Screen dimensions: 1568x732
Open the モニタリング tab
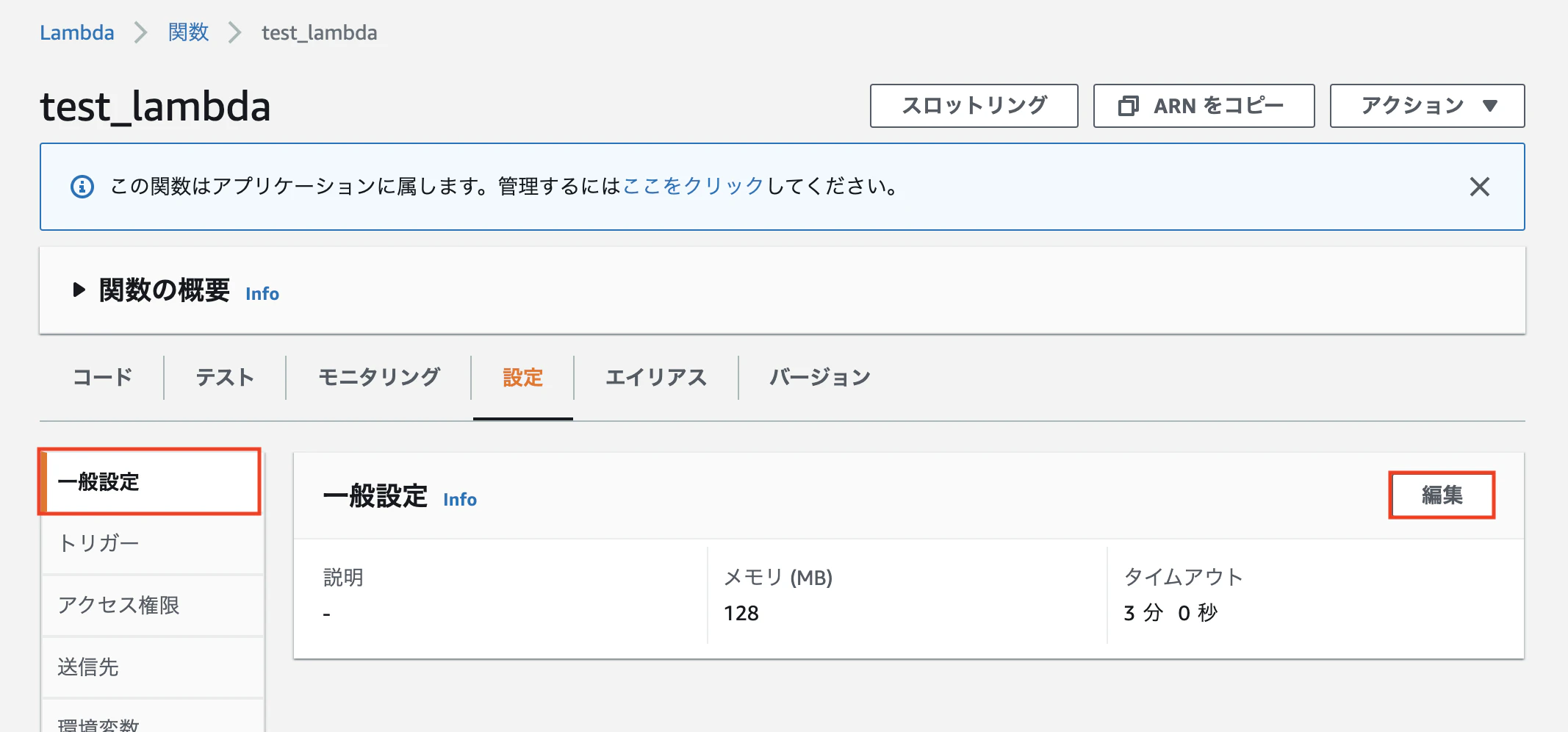point(378,377)
